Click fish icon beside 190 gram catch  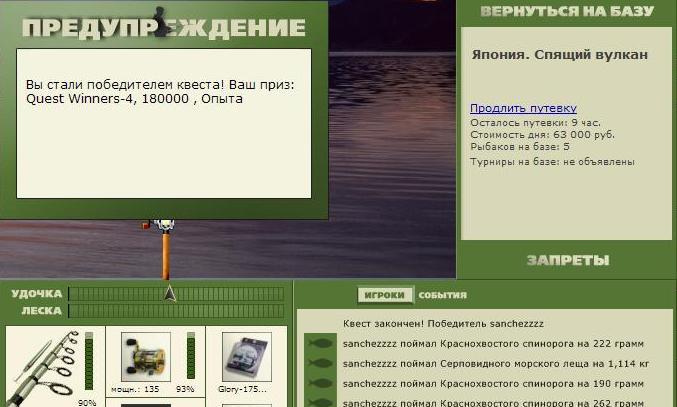click(320, 383)
